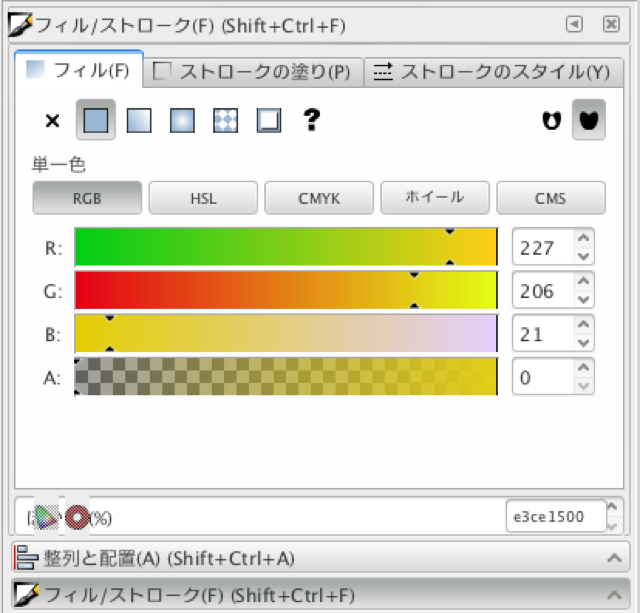
Task: Select the linear gradient fill icon
Action: 139,121
